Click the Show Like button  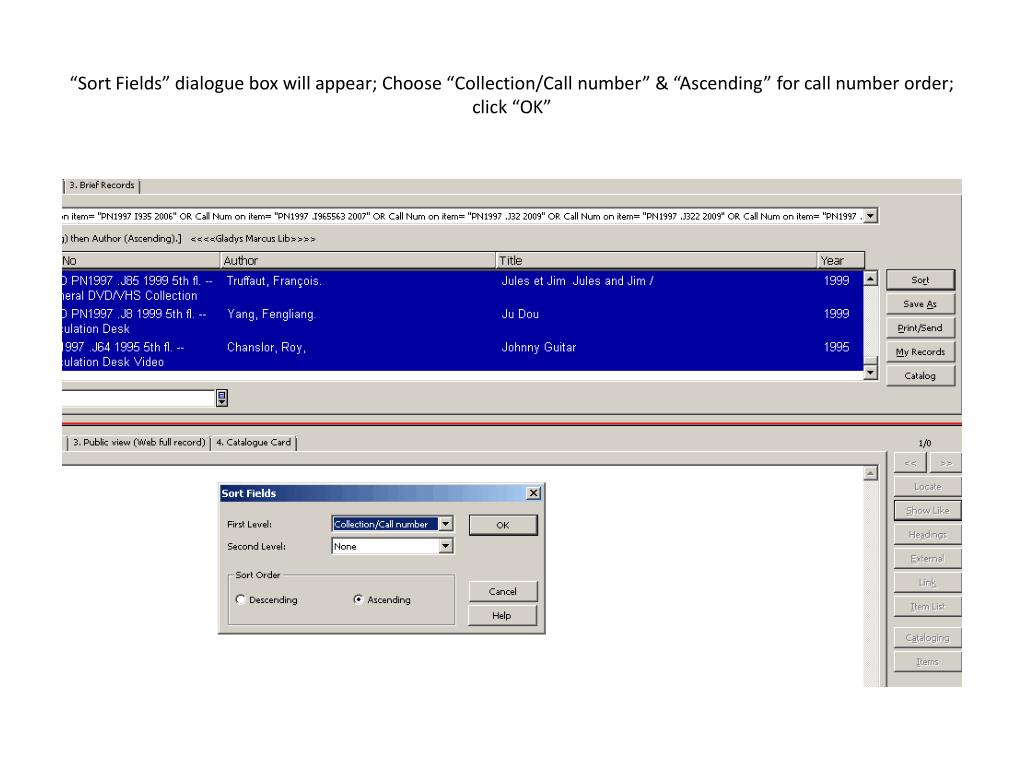[927, 511]
